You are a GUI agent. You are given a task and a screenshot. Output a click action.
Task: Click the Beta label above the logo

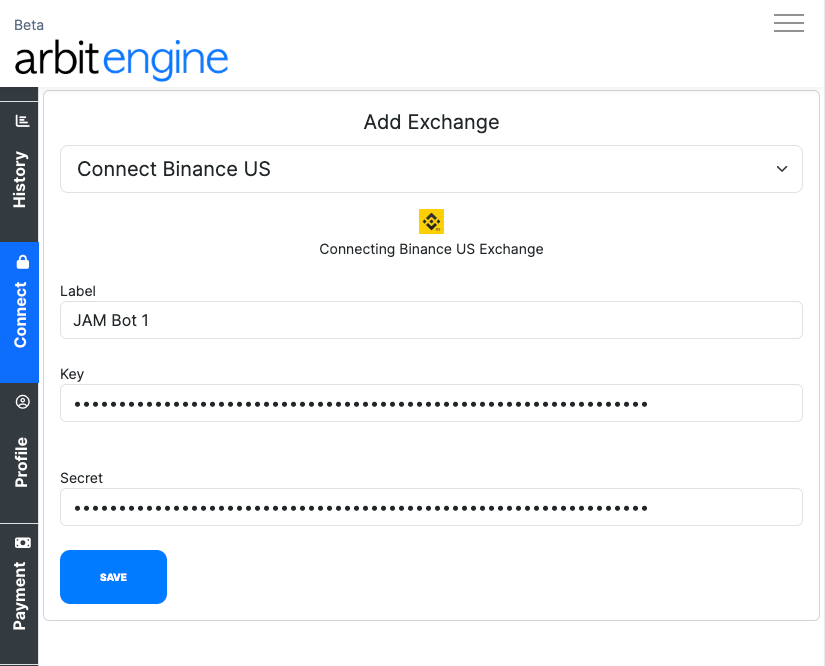click(29, 24)
